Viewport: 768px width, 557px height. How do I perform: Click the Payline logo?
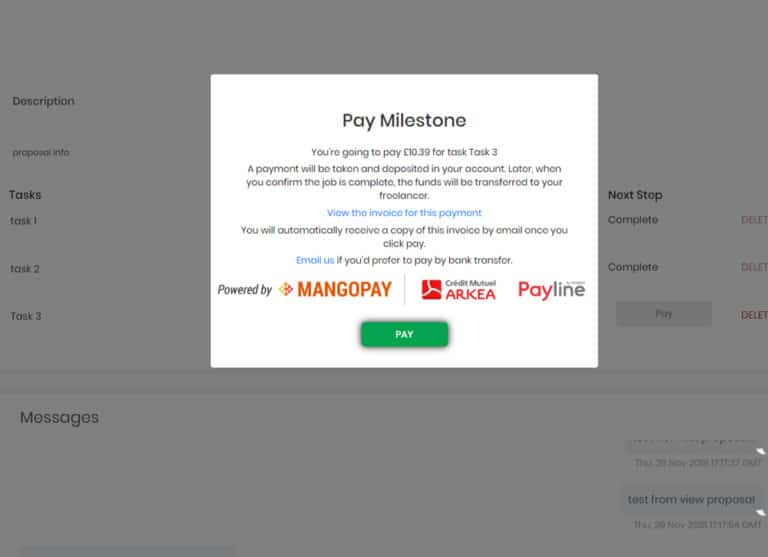[552, 290]
